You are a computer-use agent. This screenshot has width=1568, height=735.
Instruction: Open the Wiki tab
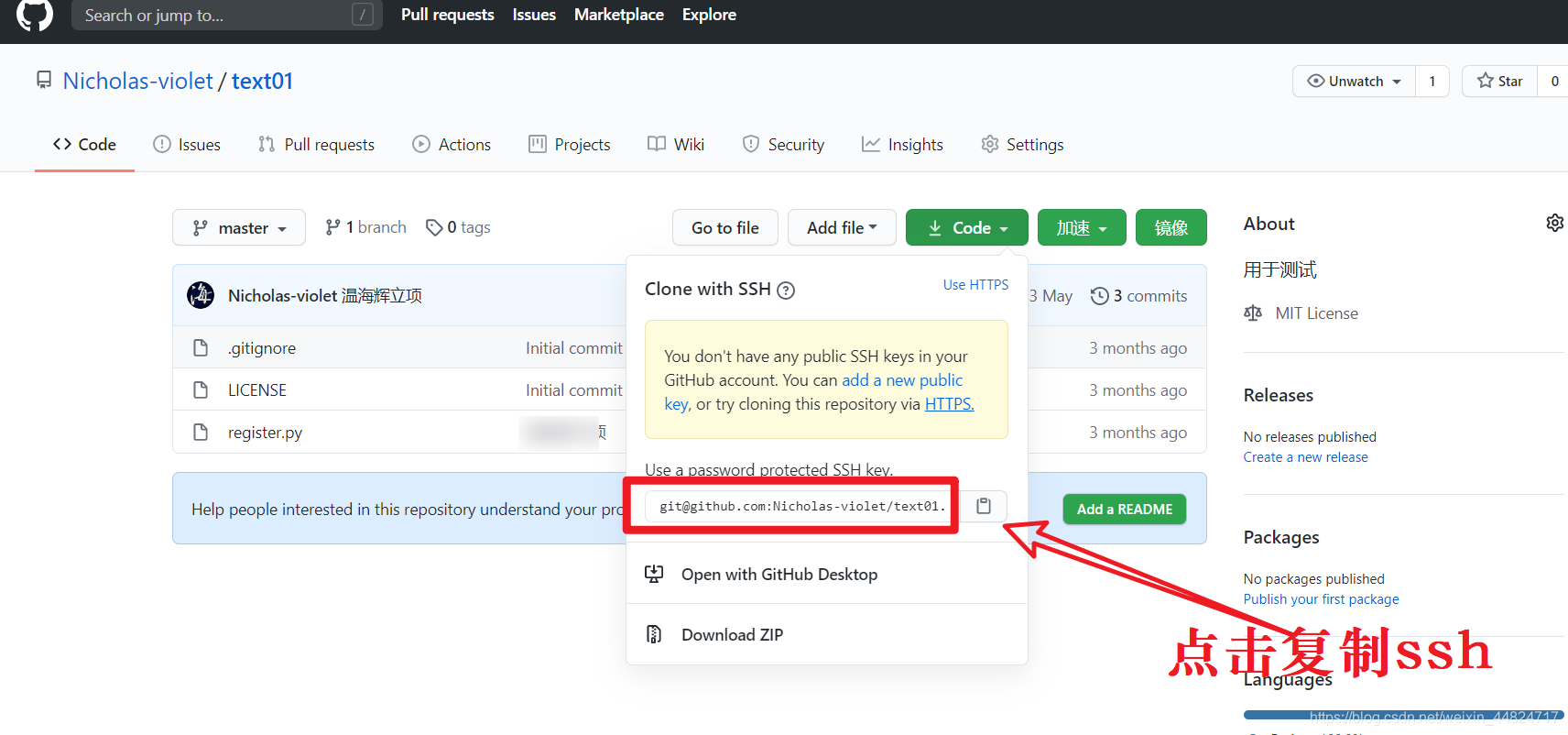[x=676, y=145]
